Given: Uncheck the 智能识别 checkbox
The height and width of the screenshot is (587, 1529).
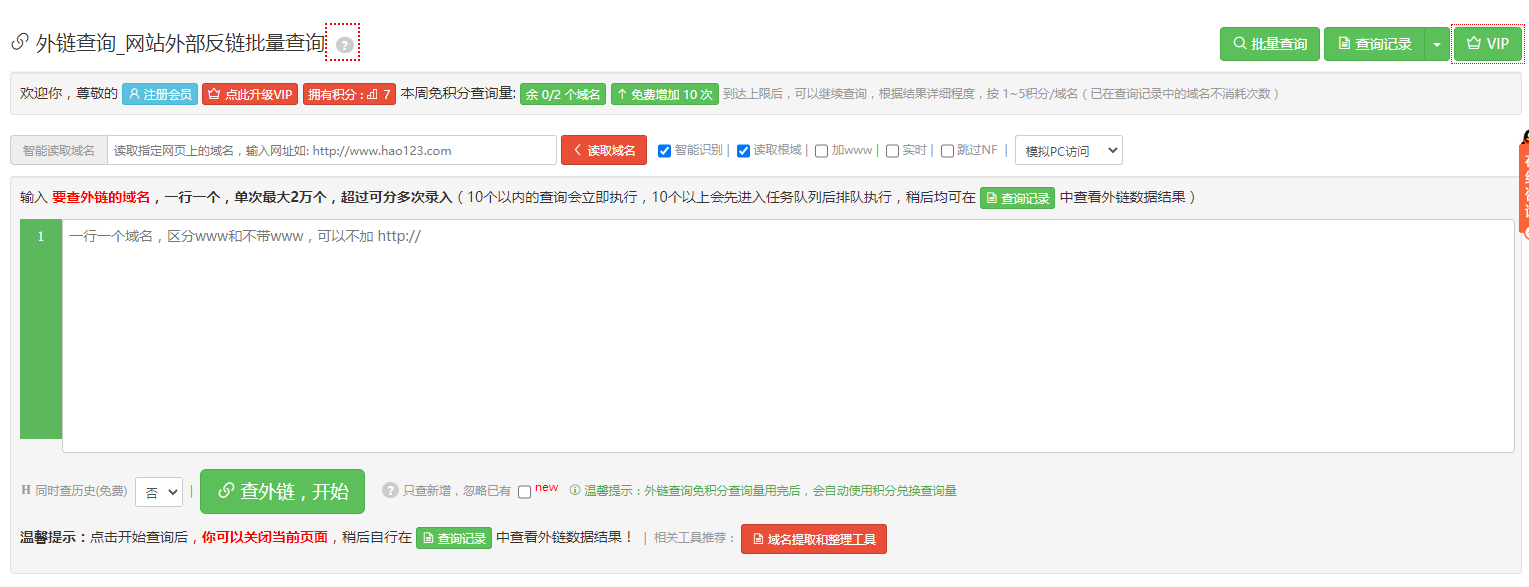Looking at the screenshot, I should [664, 151].
